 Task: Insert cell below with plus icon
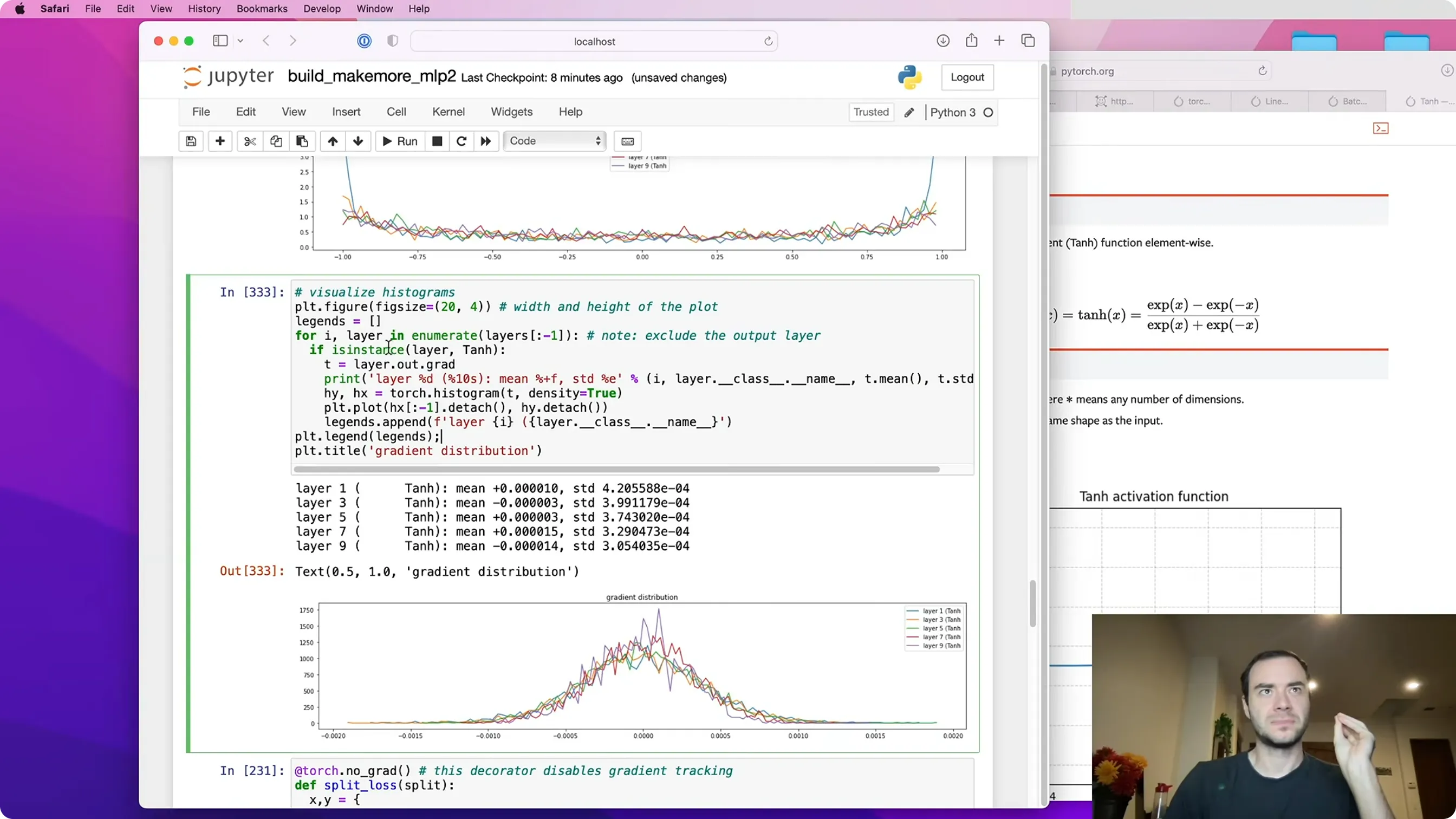click(220, 141)
